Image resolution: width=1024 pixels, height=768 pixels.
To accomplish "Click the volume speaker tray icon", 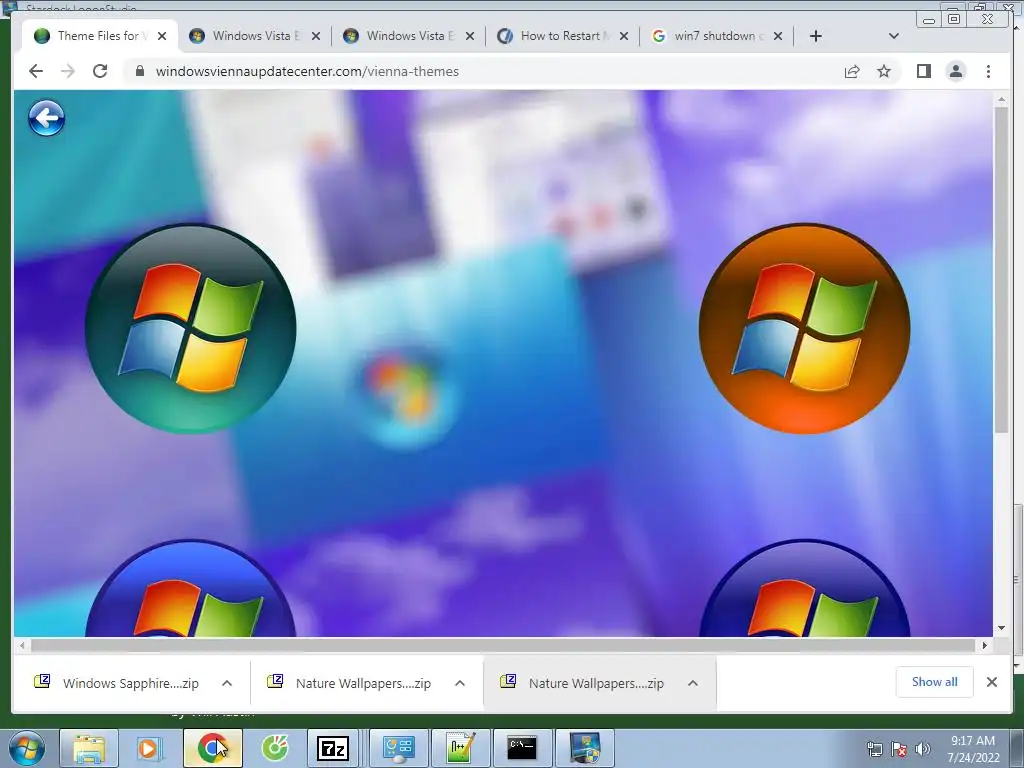I will point(923,750).
